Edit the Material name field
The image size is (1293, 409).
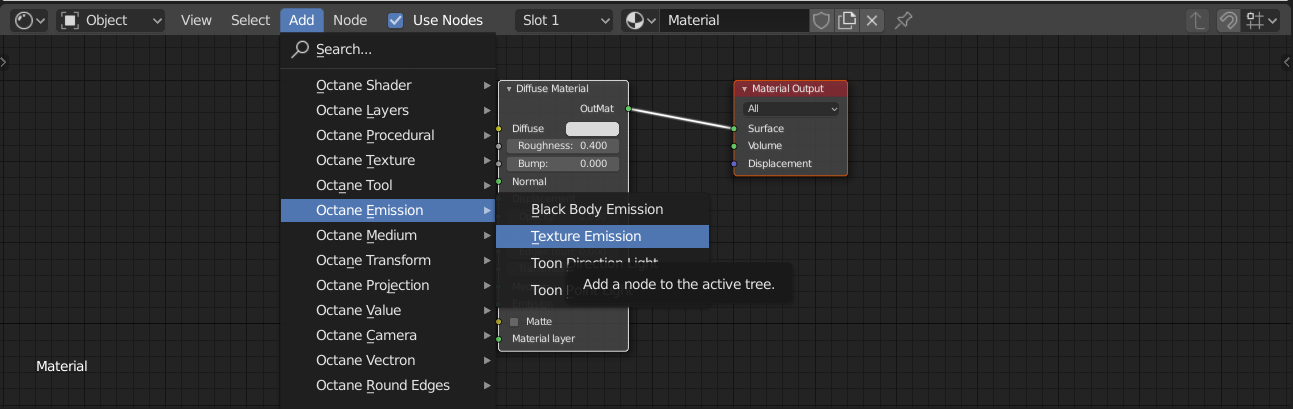734,20
